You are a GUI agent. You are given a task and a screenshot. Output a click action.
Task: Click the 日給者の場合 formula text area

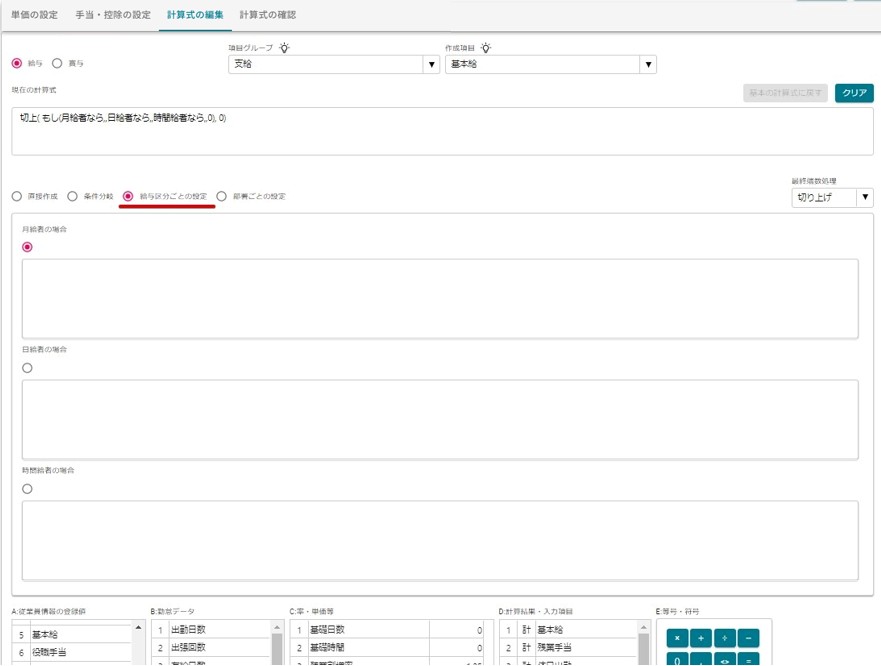(x=440, y=420)
